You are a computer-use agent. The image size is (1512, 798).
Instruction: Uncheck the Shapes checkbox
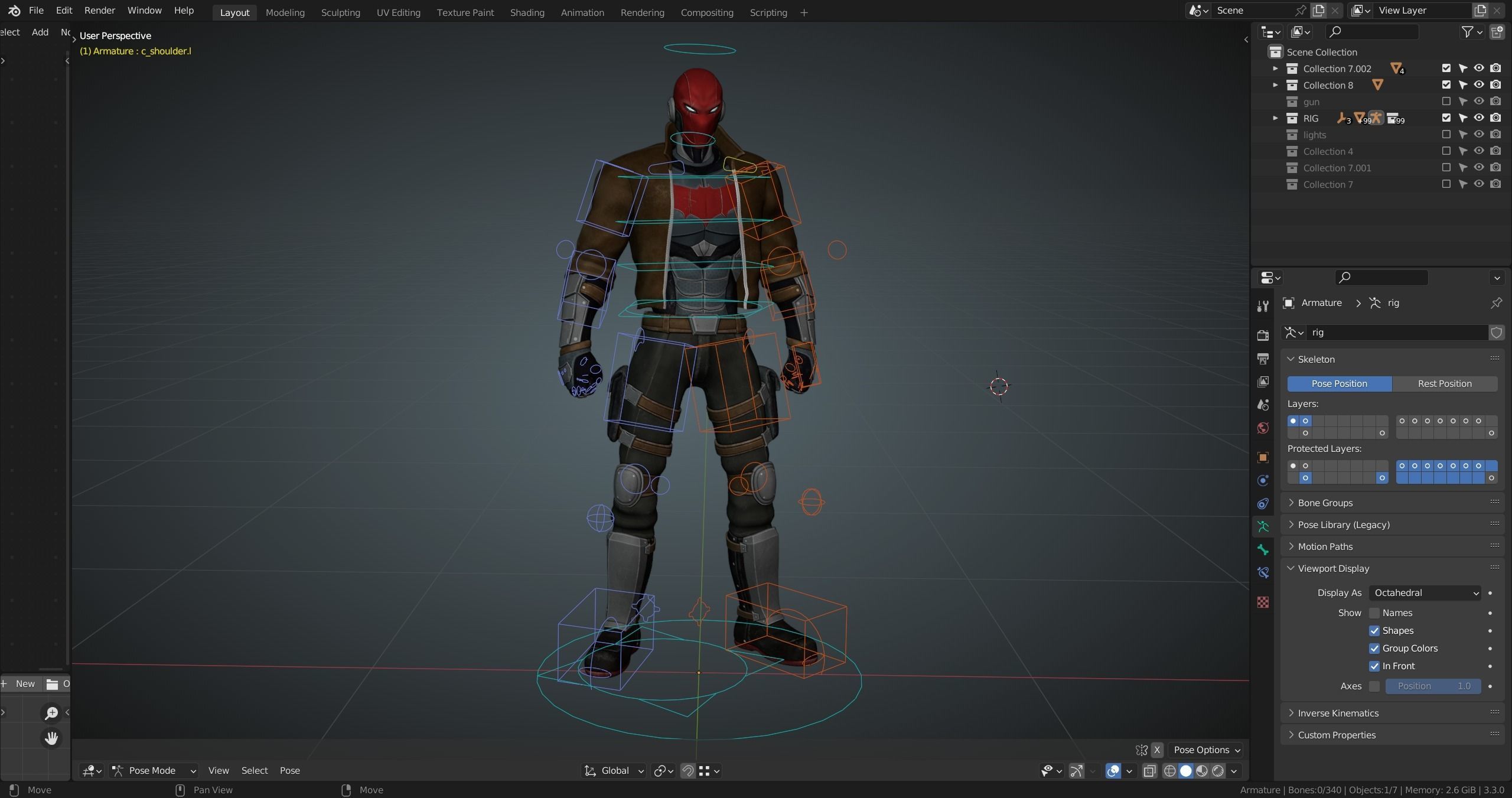point(1374,631)
